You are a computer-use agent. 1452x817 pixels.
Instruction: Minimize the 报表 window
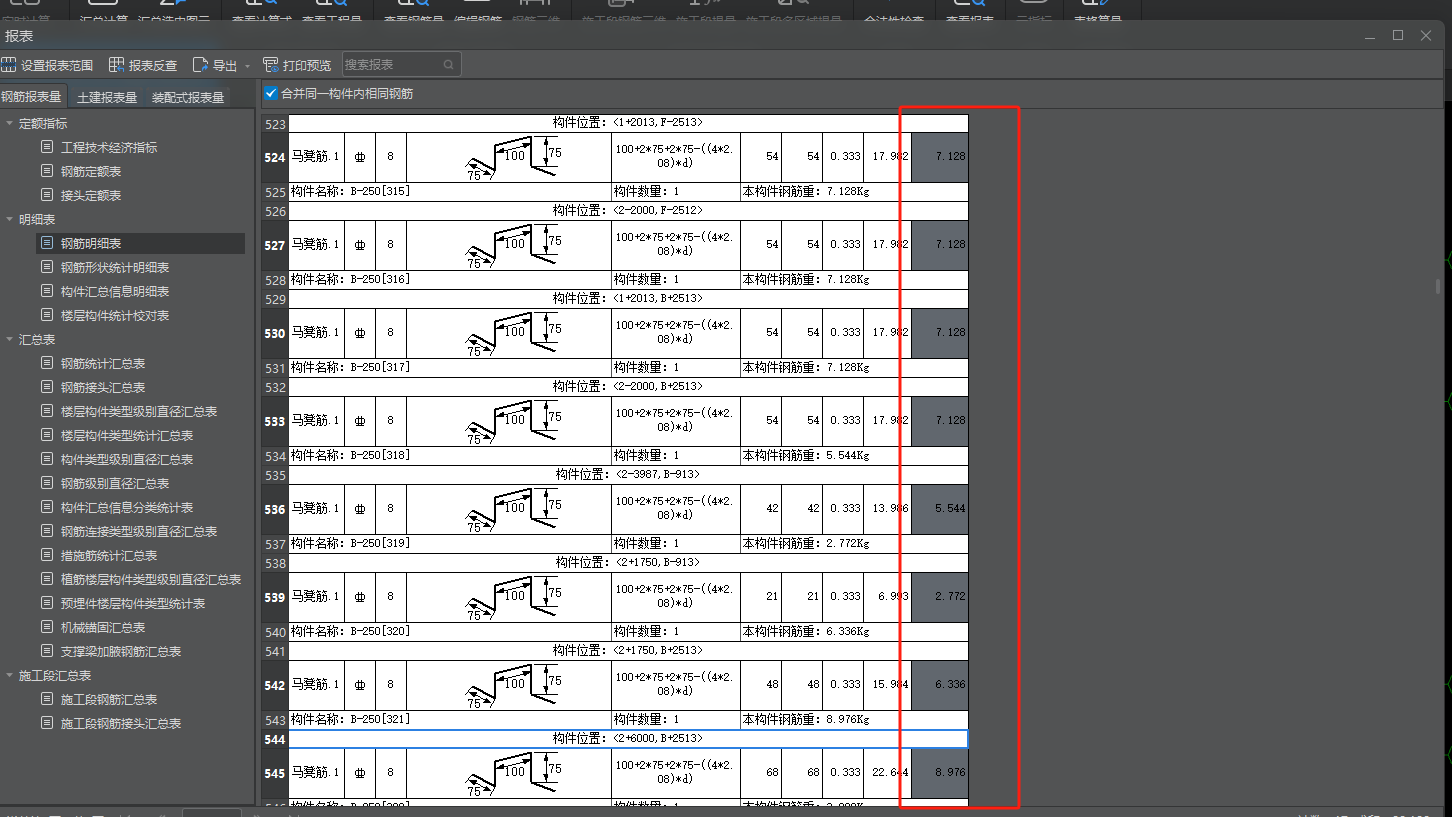(x=1370, y=36)
